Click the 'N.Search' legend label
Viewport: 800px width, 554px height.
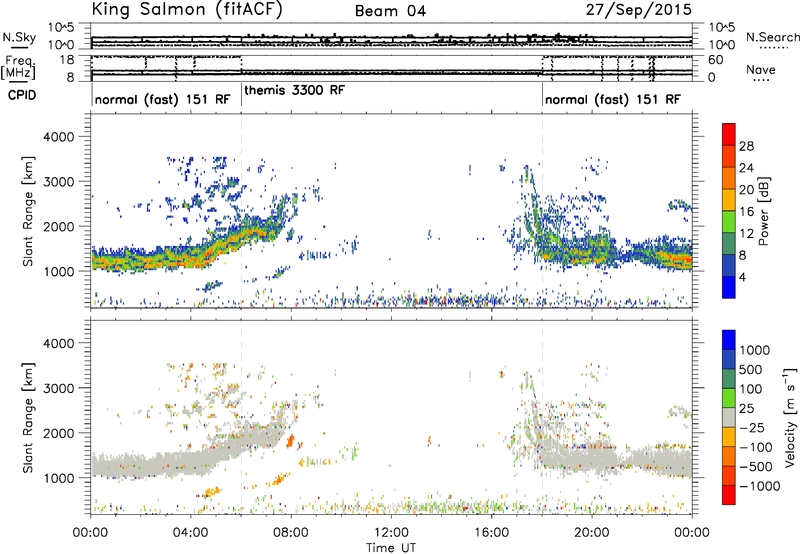point(772,37)
